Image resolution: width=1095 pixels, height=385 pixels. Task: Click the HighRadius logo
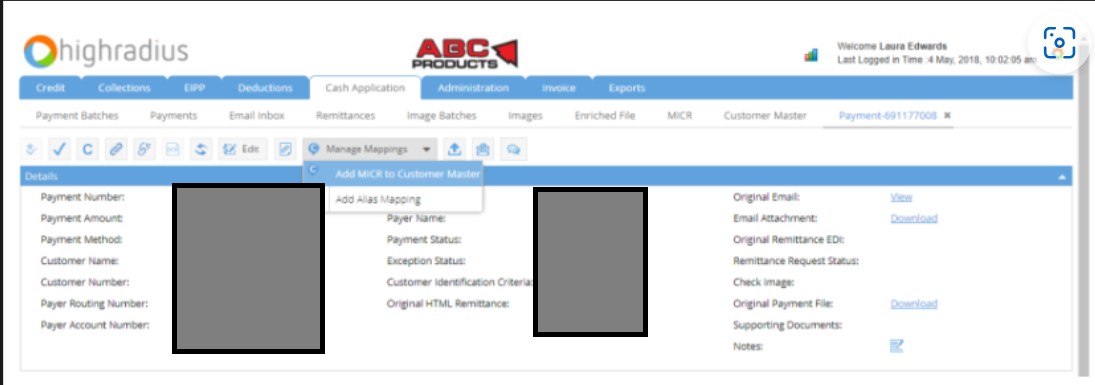[x=106, y=52]
